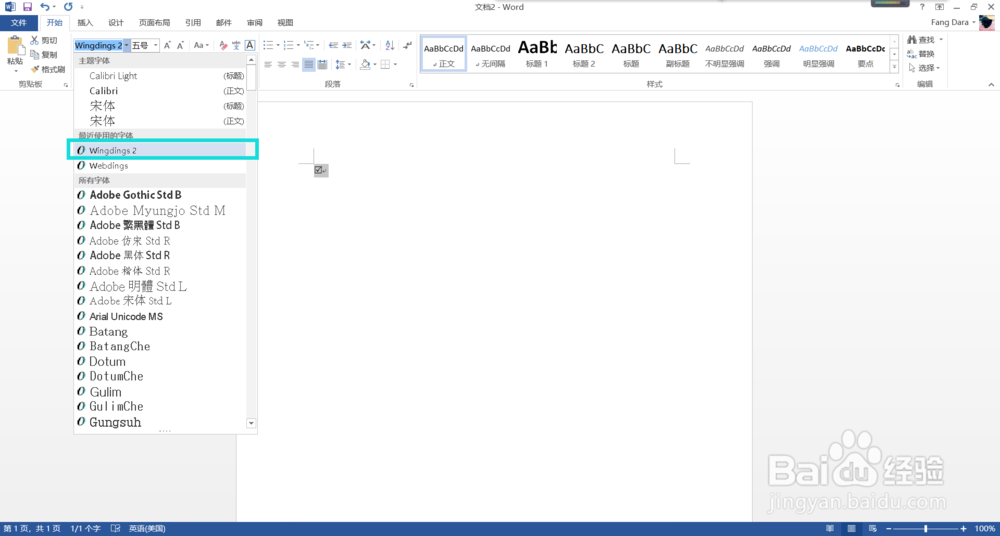Select Arial Unicode MS font
This screenshot has width=1000, height=536.
(160, 316)
